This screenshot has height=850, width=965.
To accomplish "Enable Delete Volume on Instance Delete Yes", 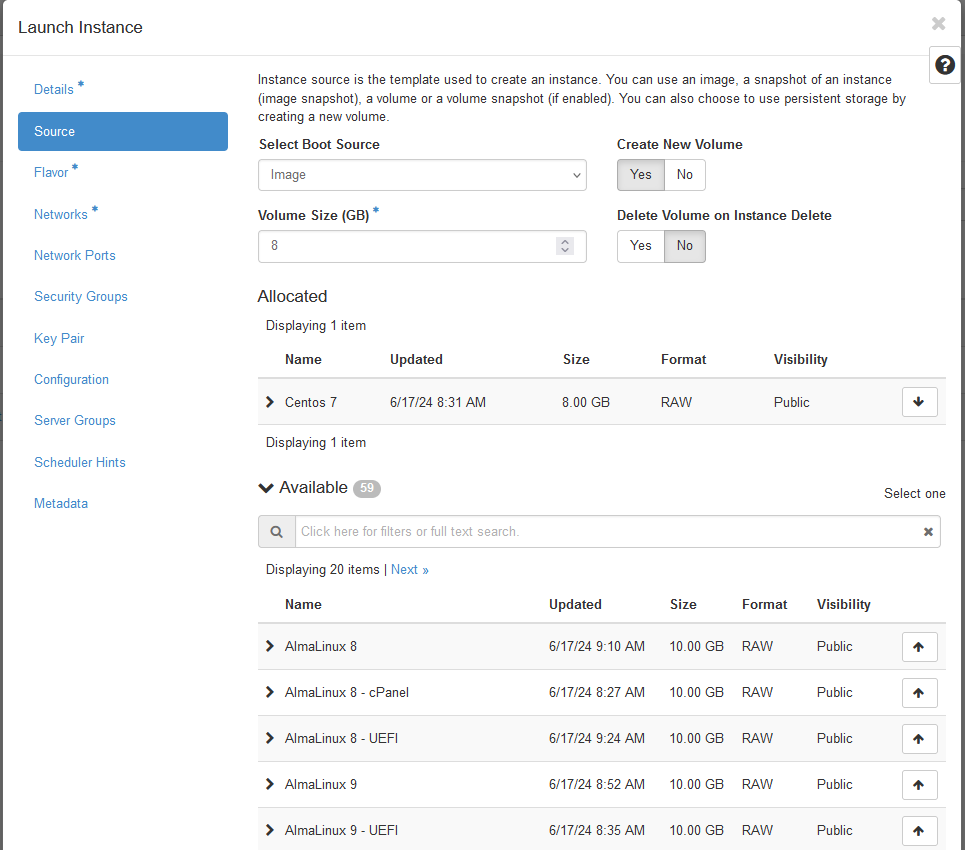I will pyautogui.click(x=641, y=246).
